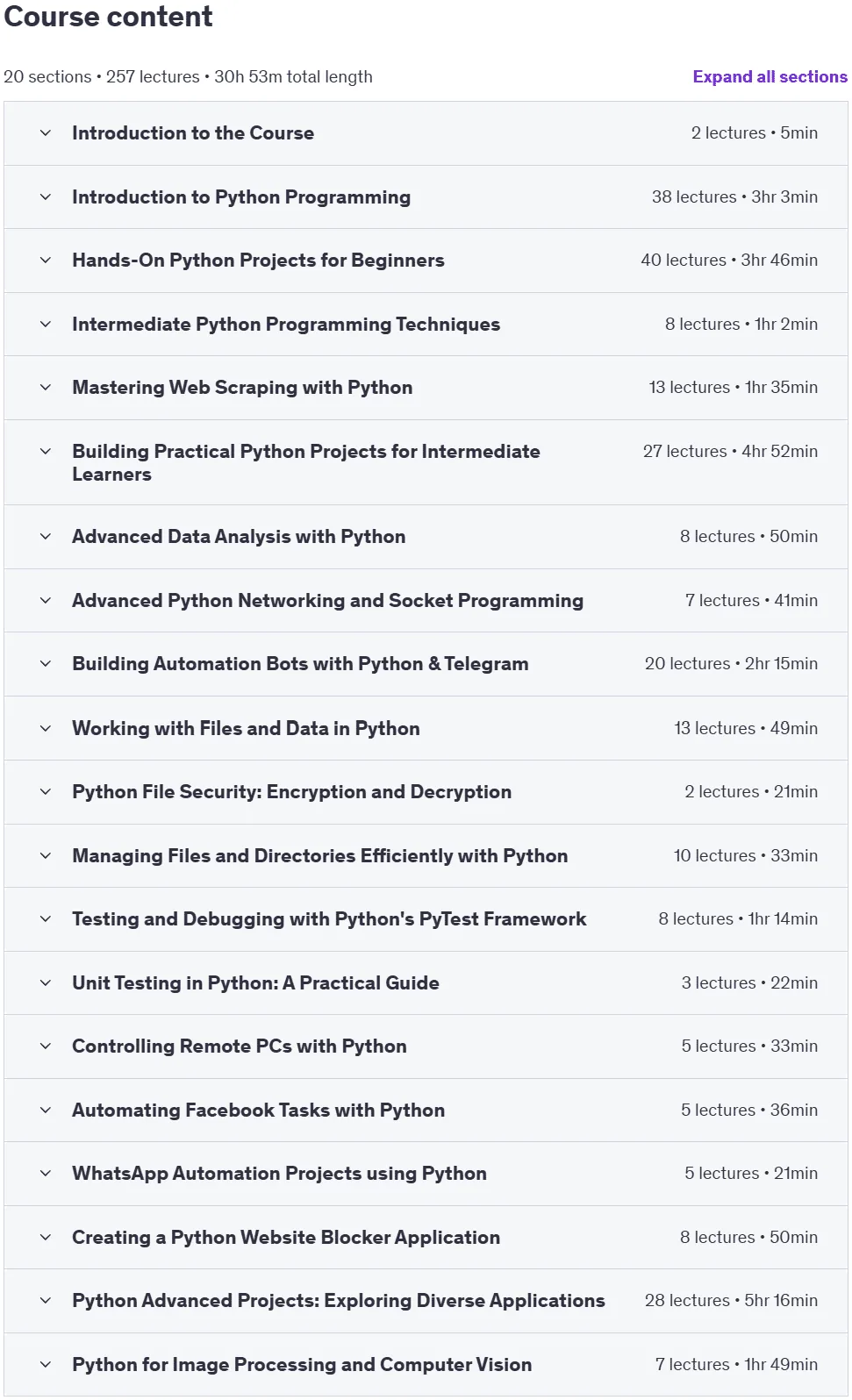This screenshot has height=1400, width=852.
Task: Expand Intermediate Python Programming Techniques chevron
Action: click(x=46, y=325)
